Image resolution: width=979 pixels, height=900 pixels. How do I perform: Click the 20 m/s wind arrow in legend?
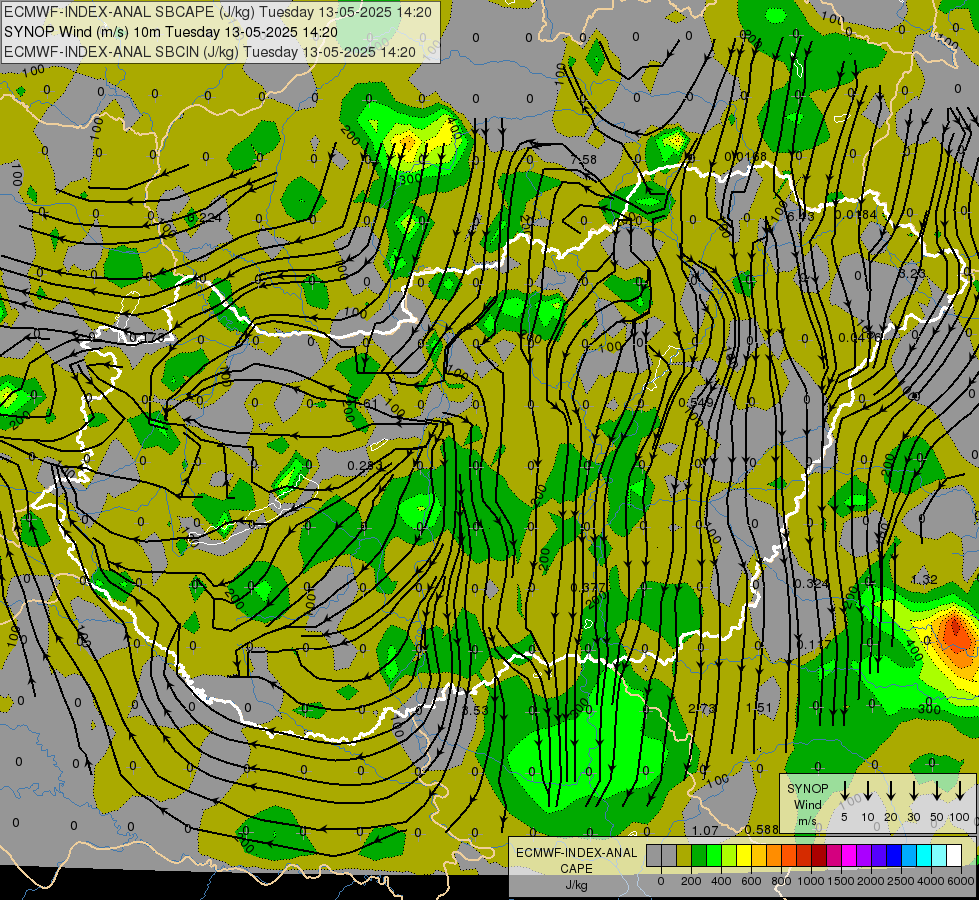pos(891,790)
